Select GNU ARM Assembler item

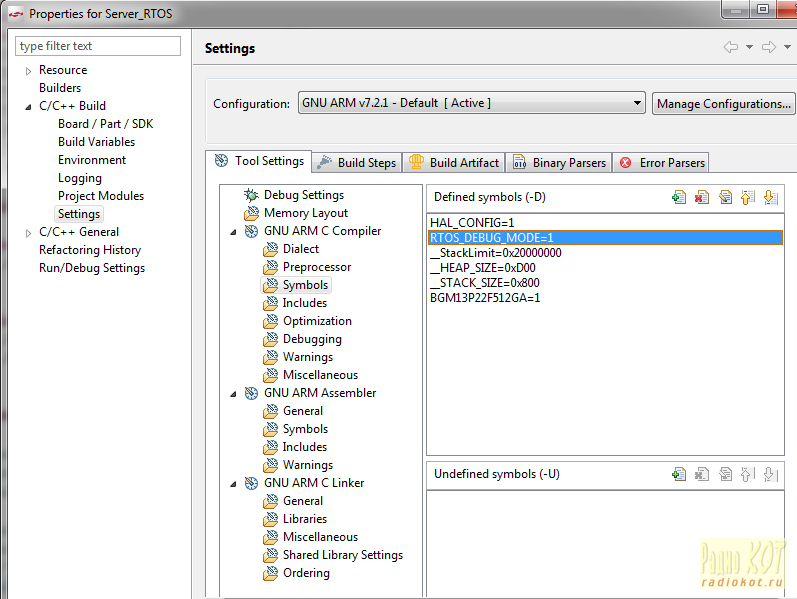320,393
